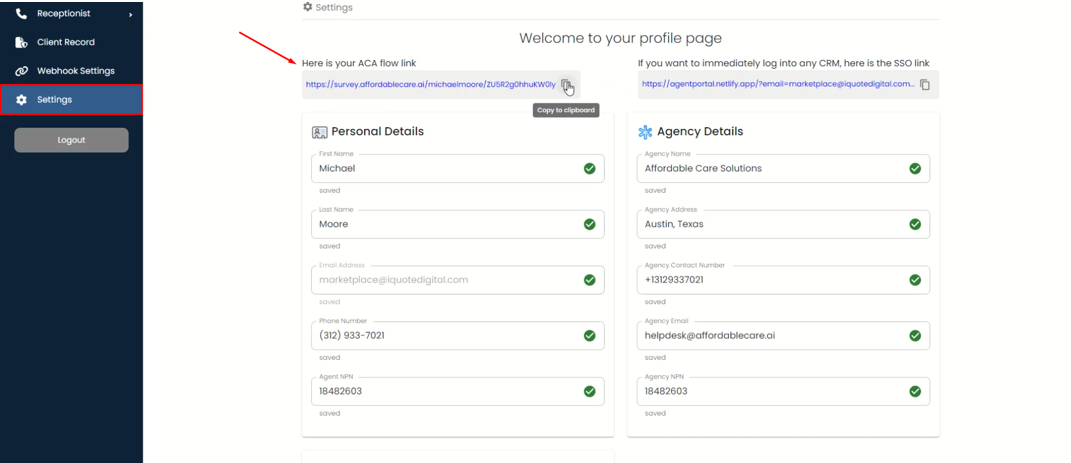The height and width of the screenshot is (463, 1071).
Task: Click the 'Copy to clipboard' tooltip
Action: pyautogui.click(x=566, y=110)
